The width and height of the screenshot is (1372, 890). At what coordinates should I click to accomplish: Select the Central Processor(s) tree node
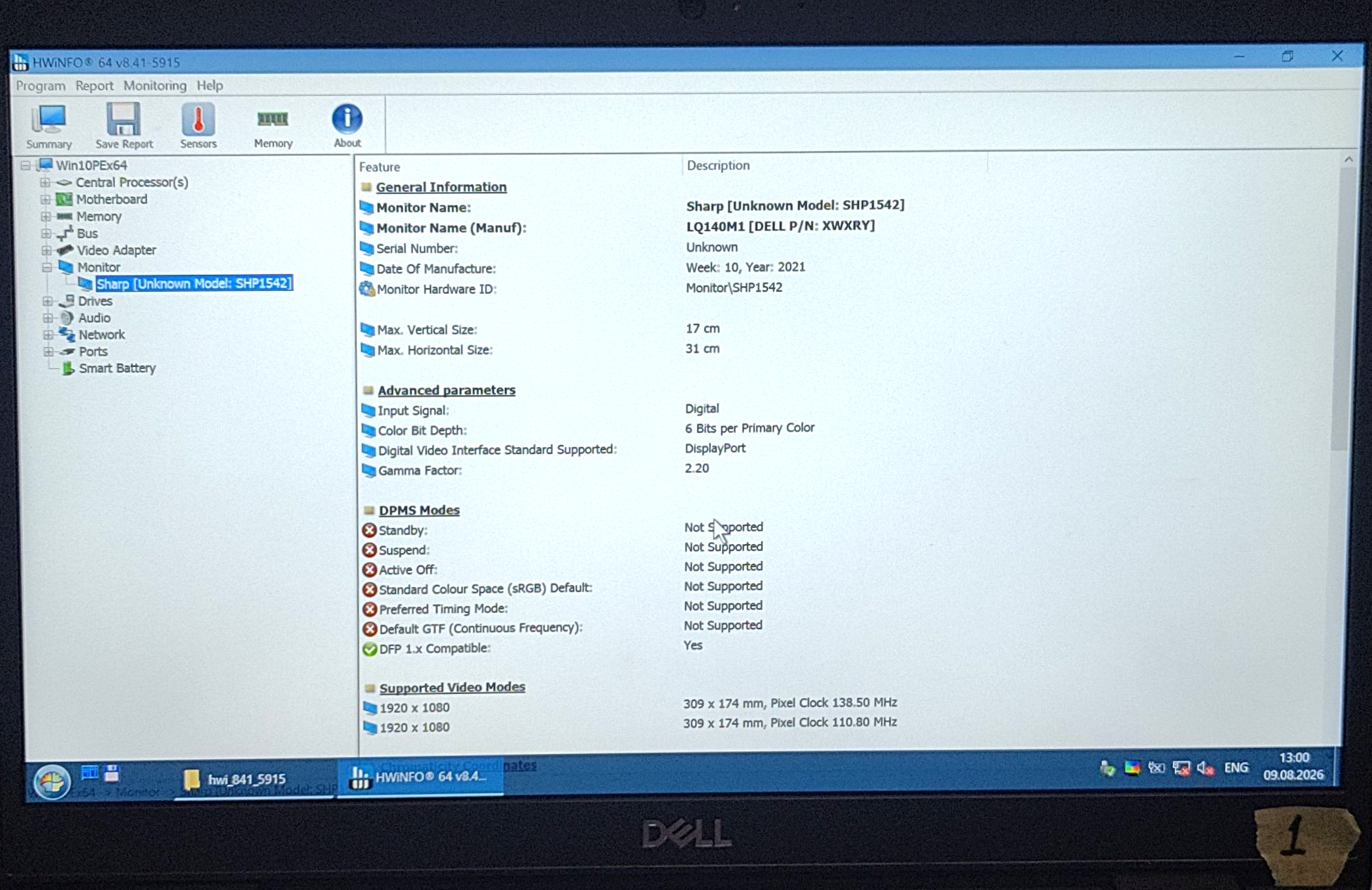(132, 182)
